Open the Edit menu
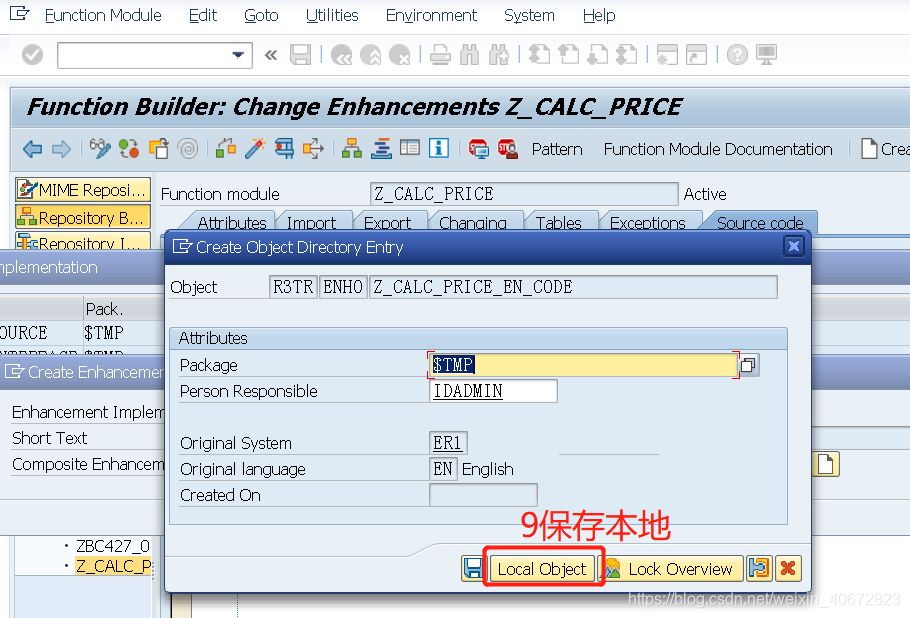 tap(203, 16)
